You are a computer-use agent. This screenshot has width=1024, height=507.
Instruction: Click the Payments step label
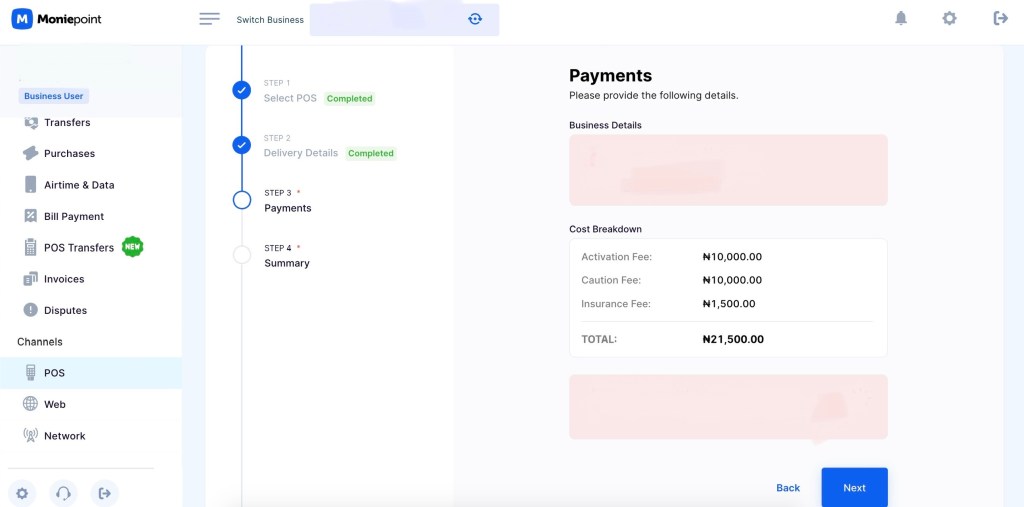tap(288, 208)
